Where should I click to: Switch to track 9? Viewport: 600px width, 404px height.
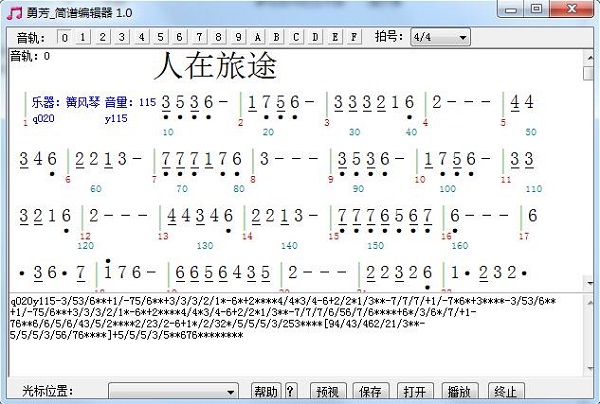pos(238,37)
